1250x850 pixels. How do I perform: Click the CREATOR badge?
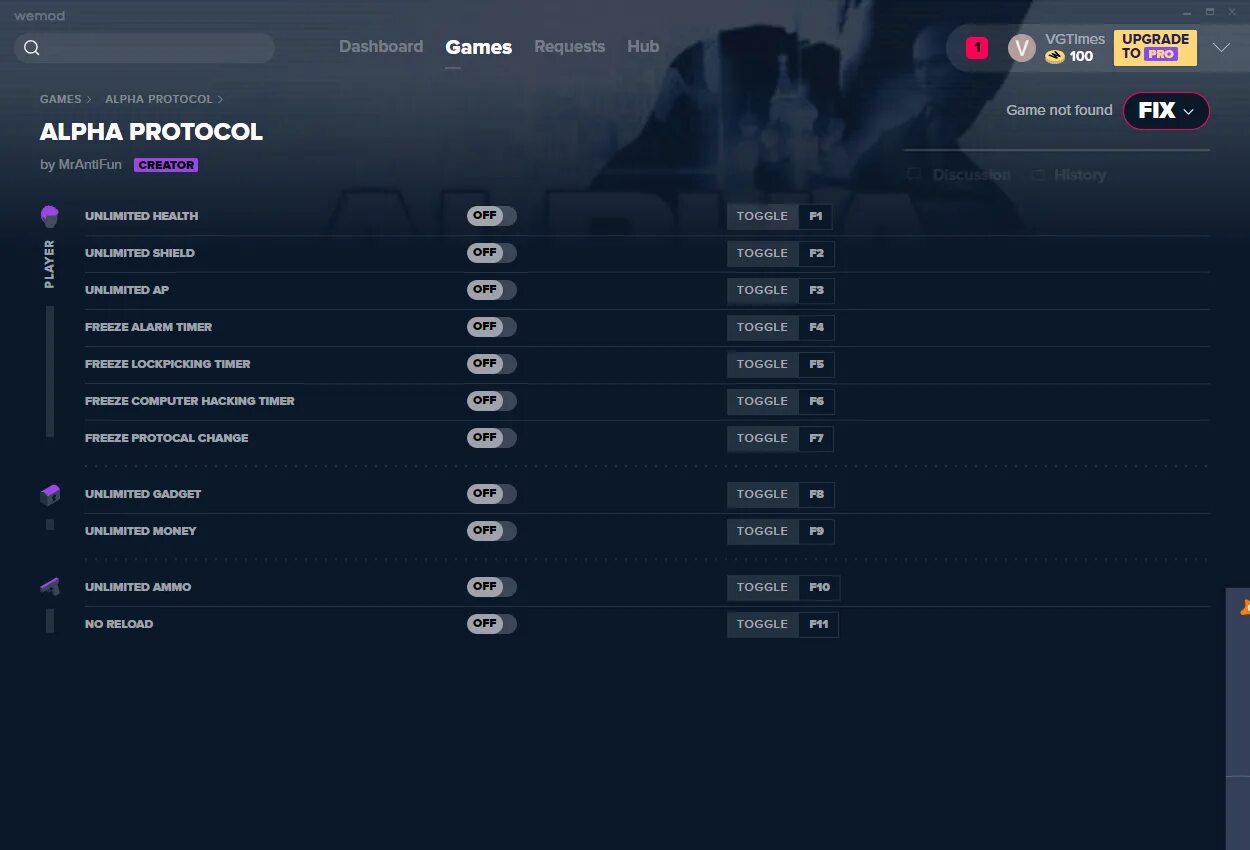tap(166, 165)
